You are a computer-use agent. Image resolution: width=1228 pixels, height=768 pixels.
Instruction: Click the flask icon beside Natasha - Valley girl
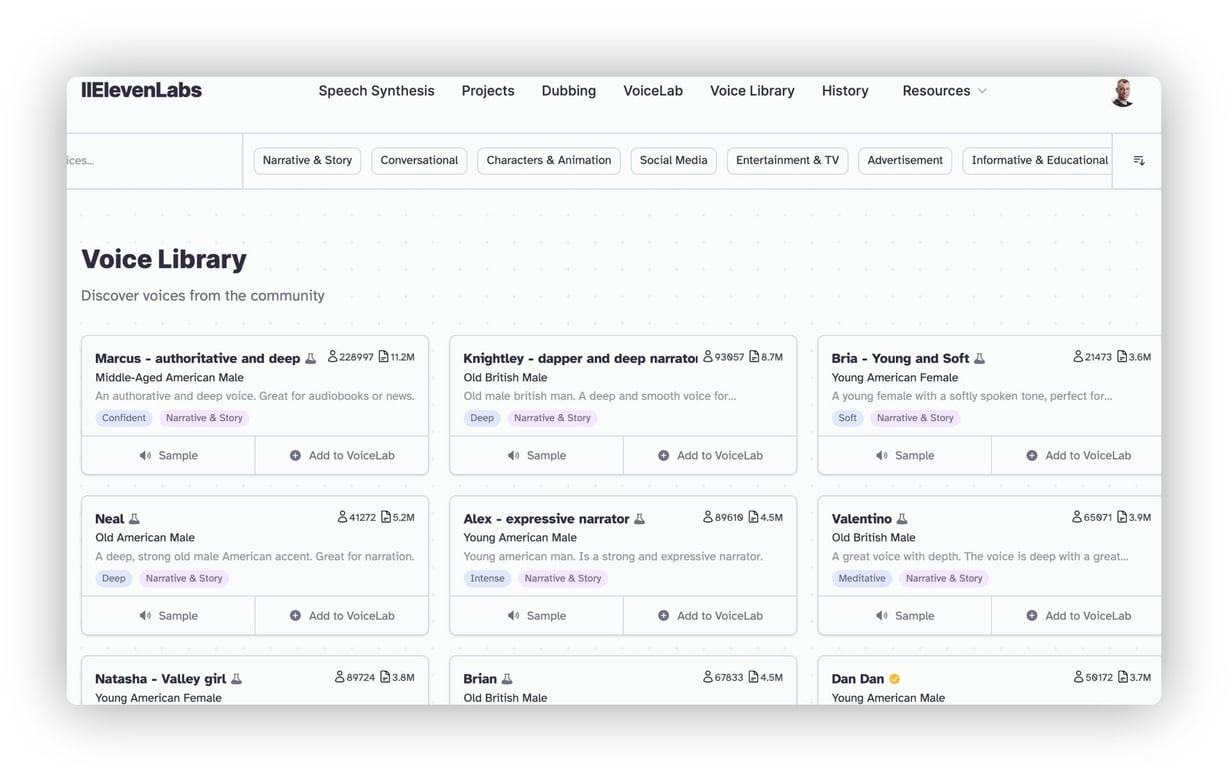click(x=237, y=679)
